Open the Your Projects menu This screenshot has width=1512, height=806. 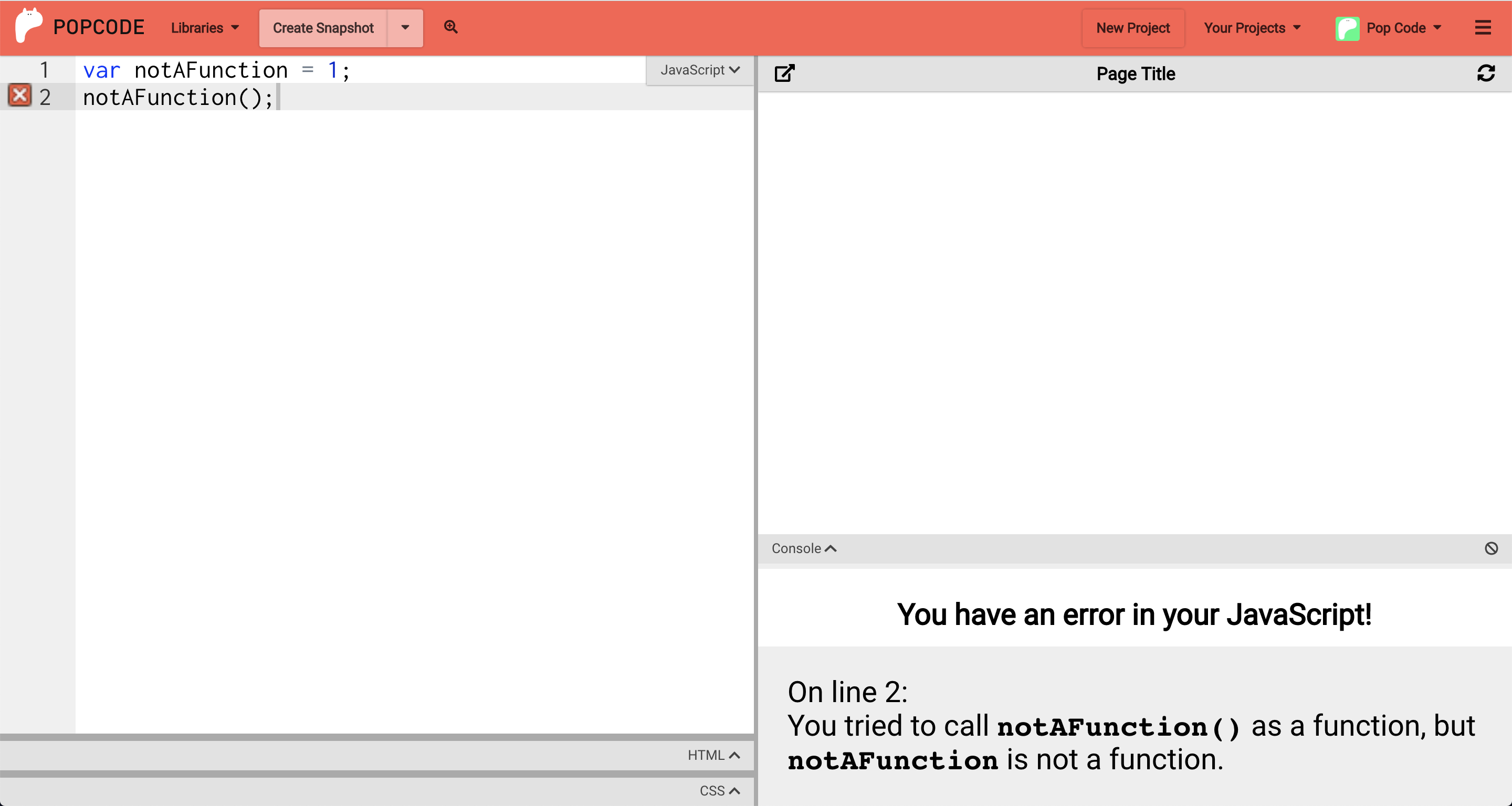[1252, 28]
